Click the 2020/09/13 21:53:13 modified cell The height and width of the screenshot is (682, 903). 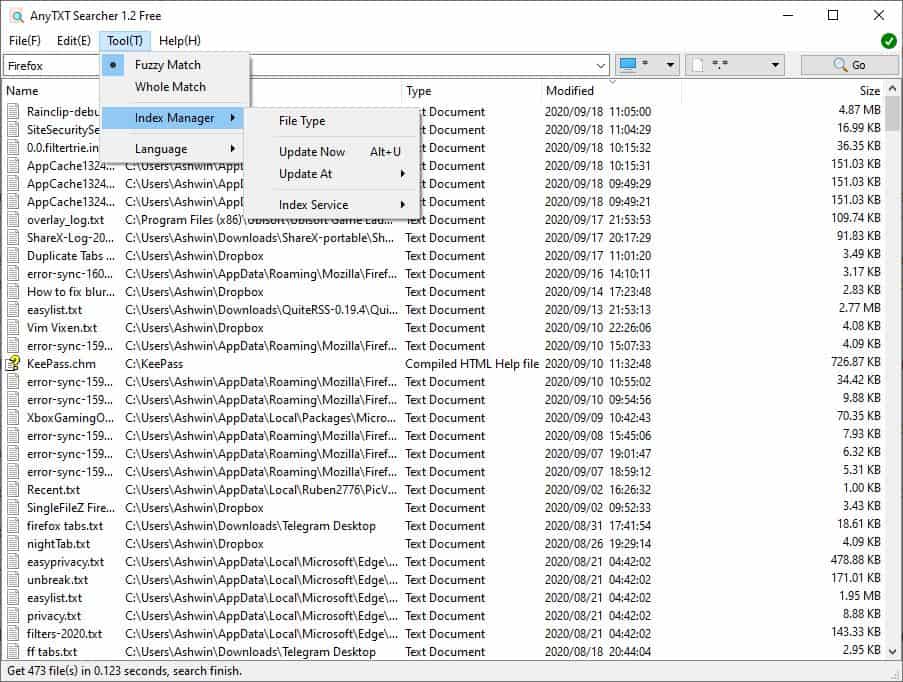pyautogui.click(x=598, y=310)
